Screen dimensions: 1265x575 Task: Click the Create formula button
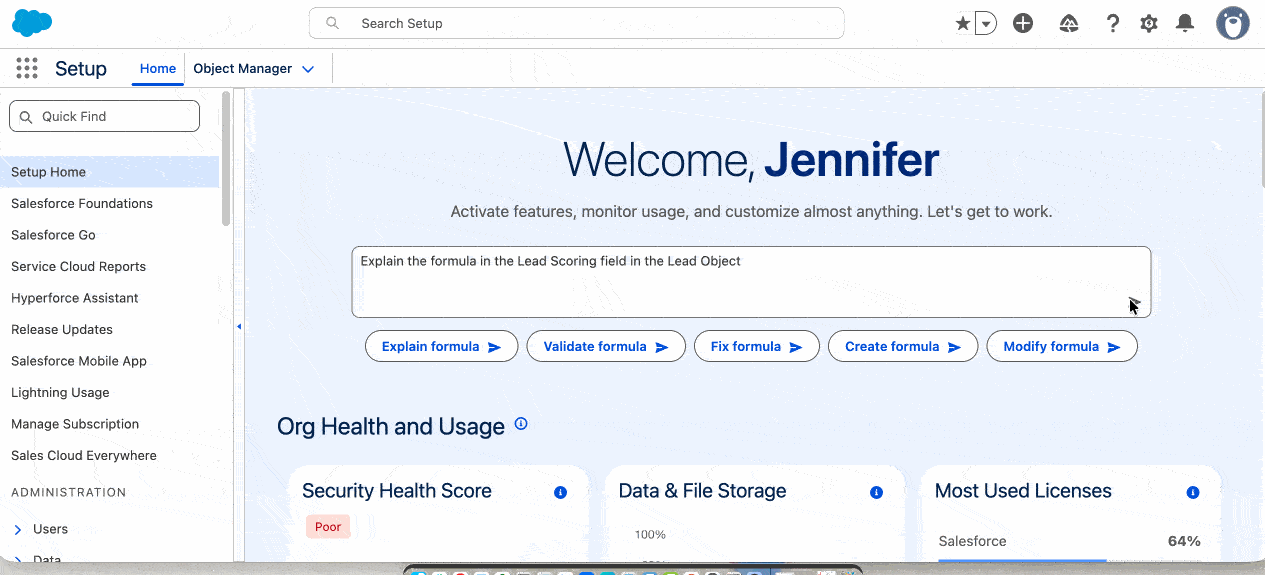click(902, 347)
